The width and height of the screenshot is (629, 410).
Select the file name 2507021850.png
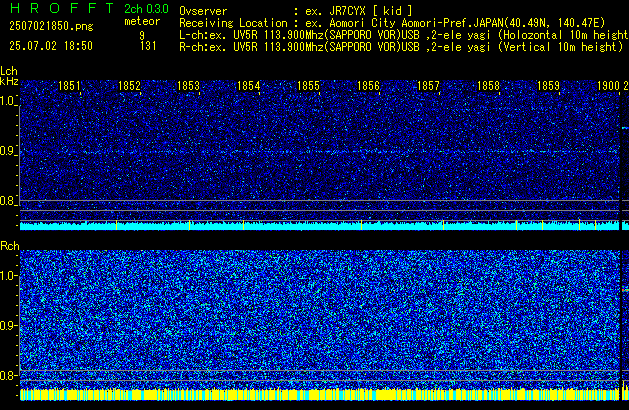pyautogui.click(x=51, y=26)
